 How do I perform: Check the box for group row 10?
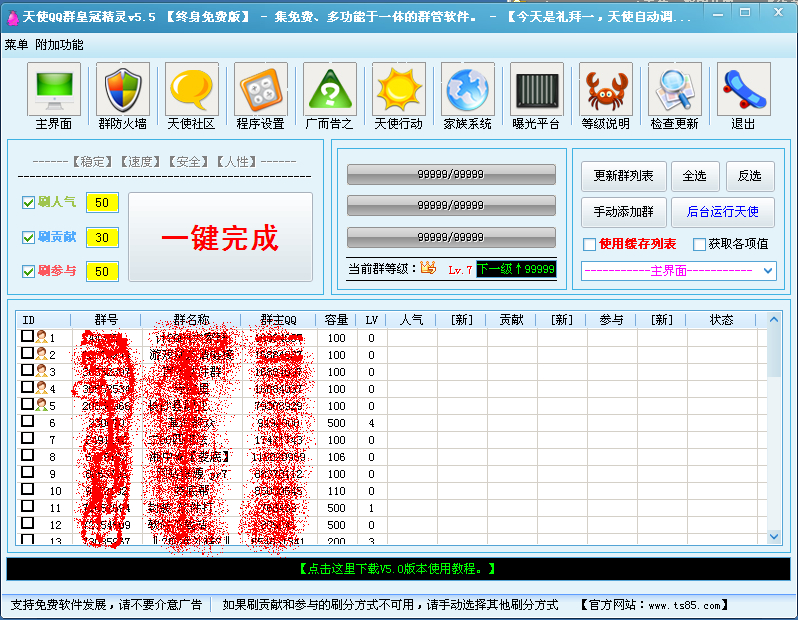[x=27, y=489]
